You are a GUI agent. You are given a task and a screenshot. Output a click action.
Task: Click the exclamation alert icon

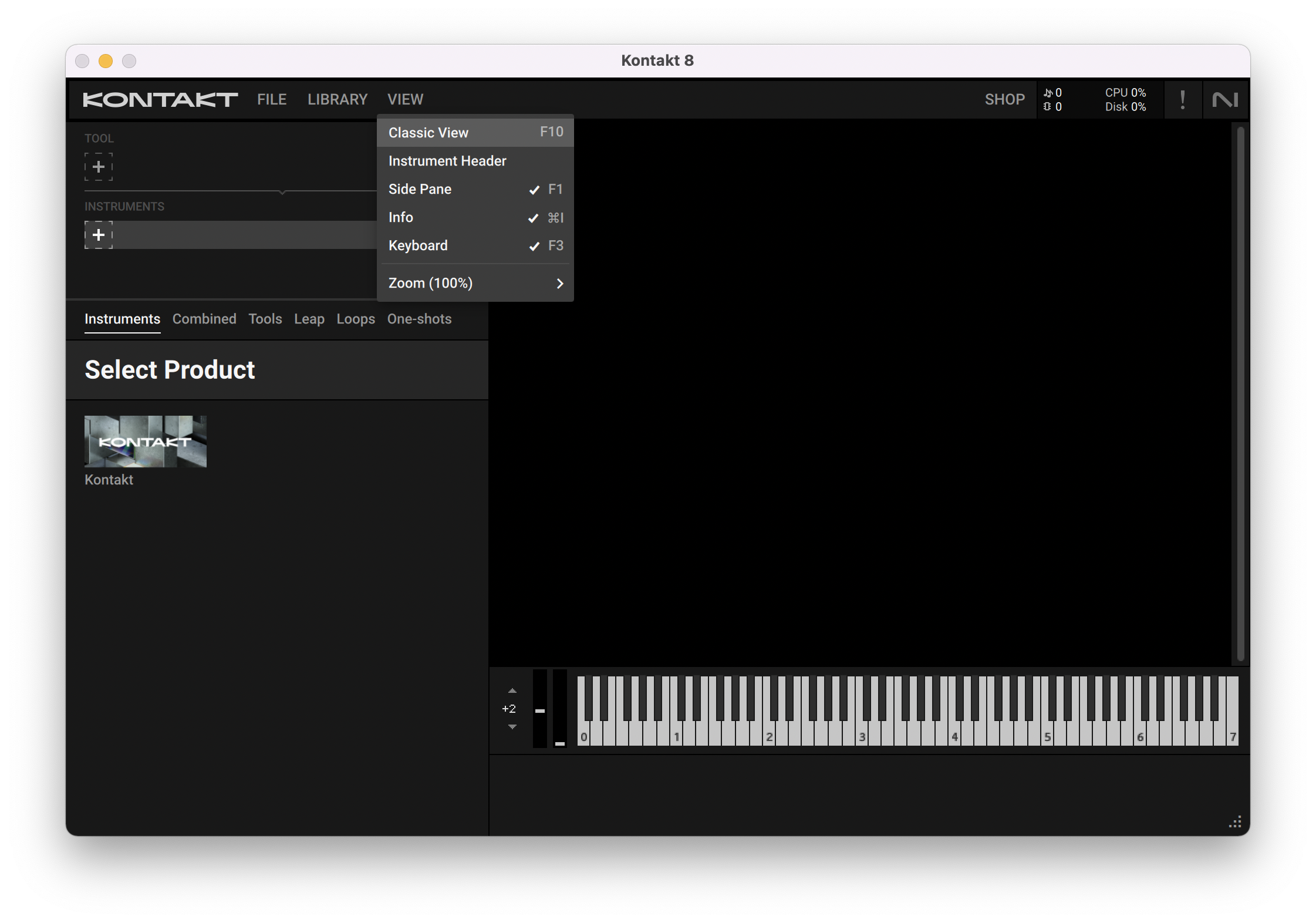(x=1182, y=100)
